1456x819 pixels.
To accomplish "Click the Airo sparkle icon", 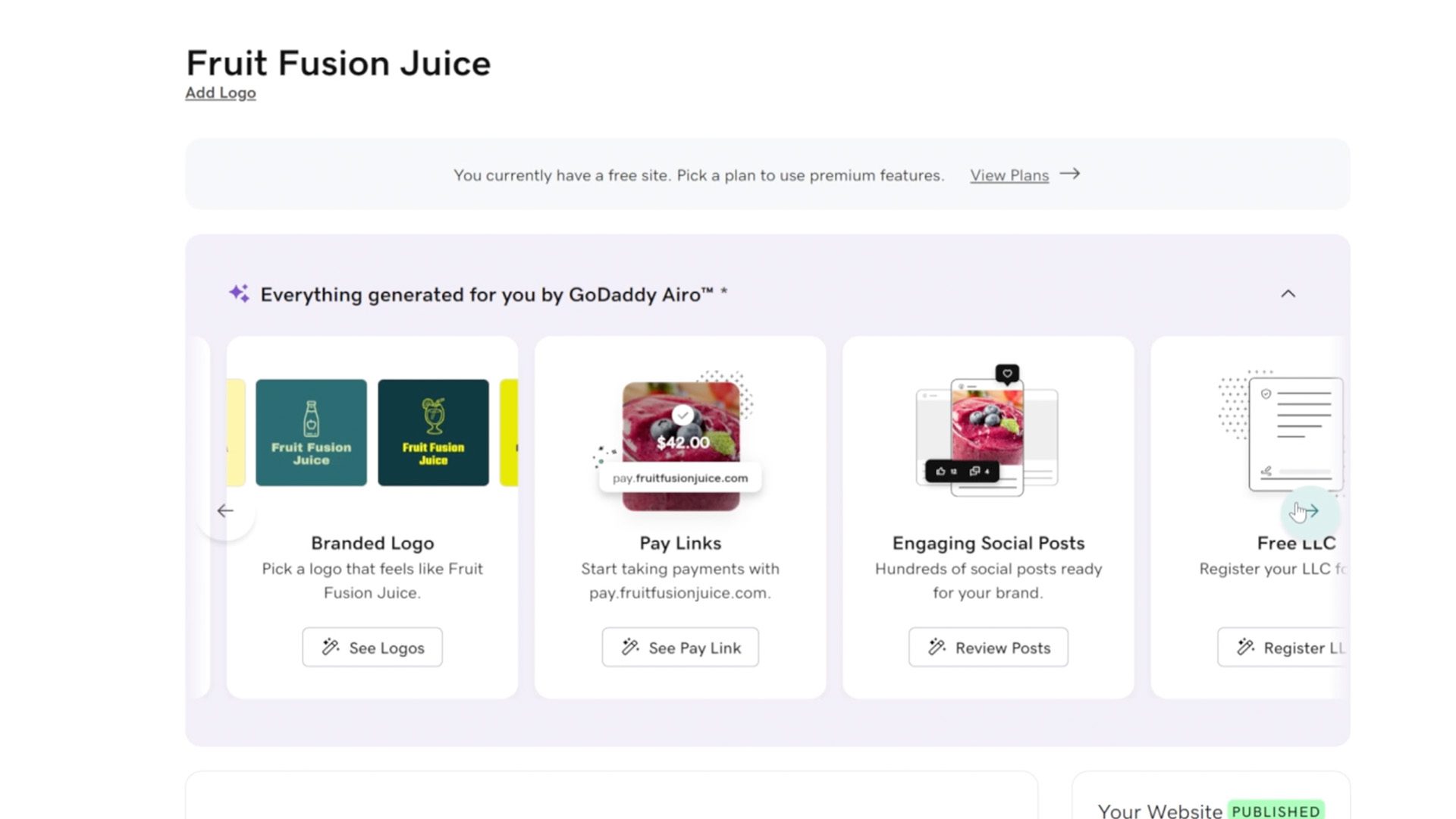I will point(237,294).
